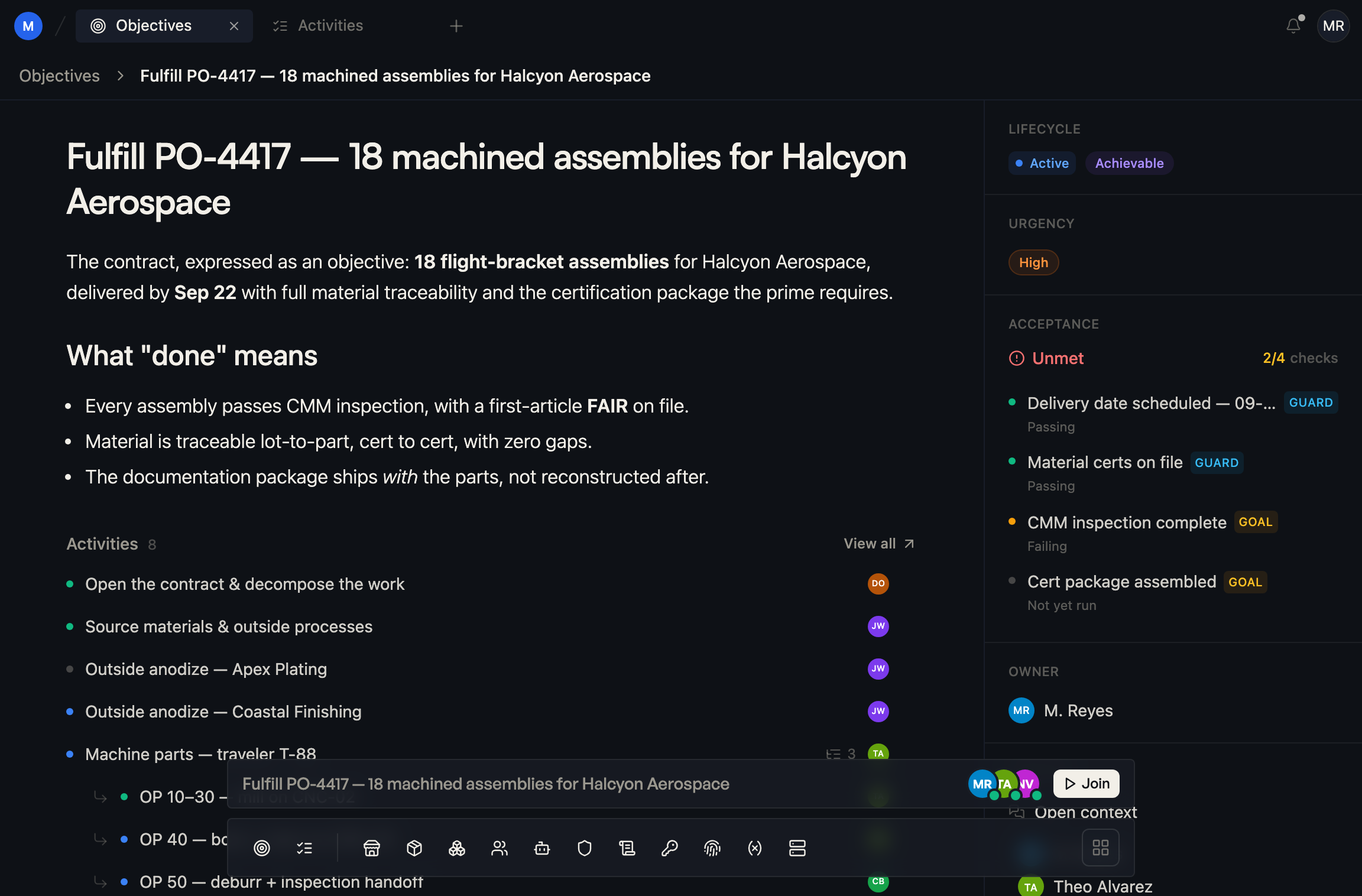Viewport: 1362px width, 896px height.
Task: Add a new tab with plus icon
Action: coord(456,26)
